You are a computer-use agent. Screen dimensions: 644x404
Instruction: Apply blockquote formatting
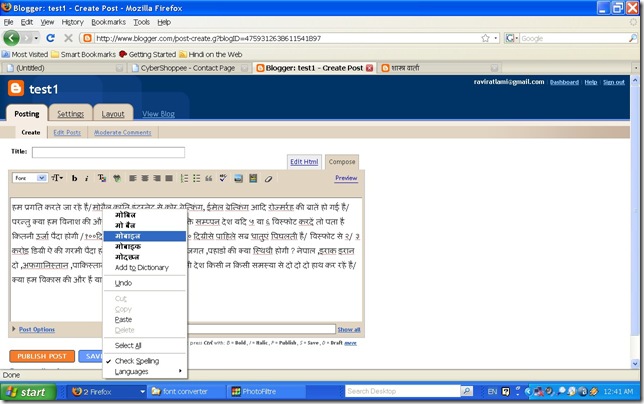pos(209,178)
